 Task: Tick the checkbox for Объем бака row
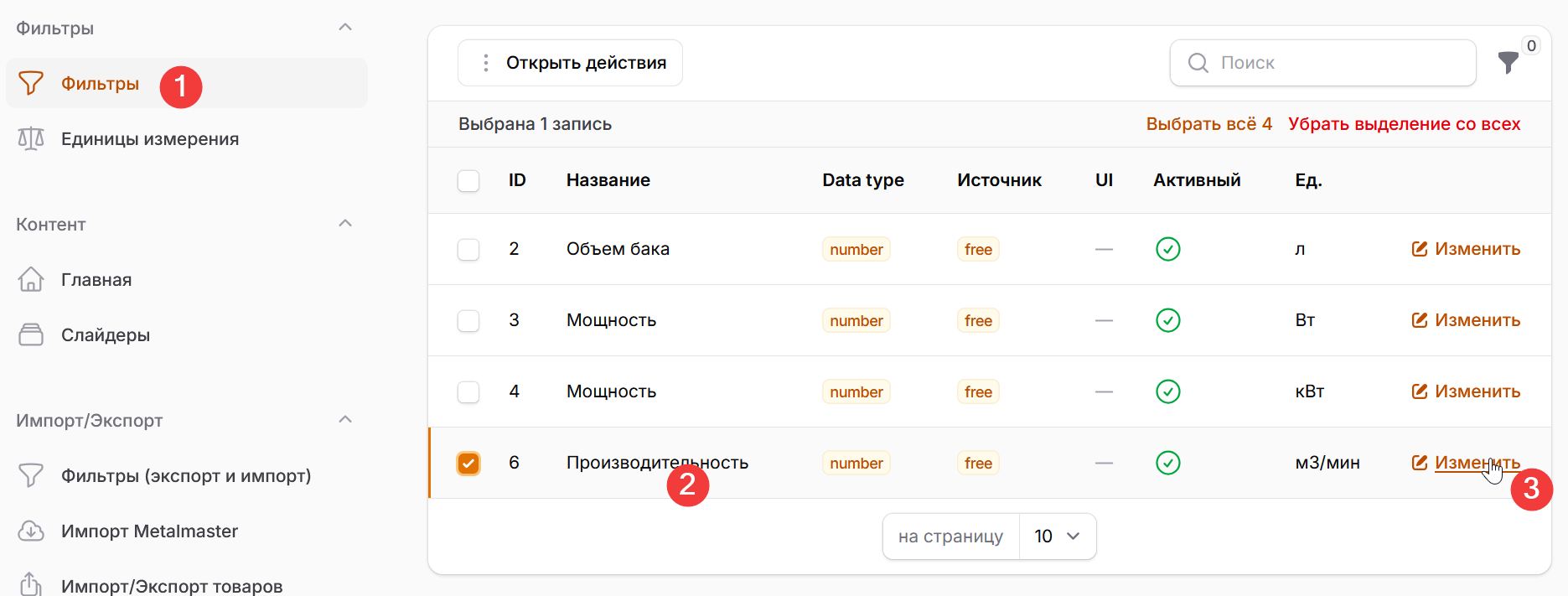click(x=468, y=250)
